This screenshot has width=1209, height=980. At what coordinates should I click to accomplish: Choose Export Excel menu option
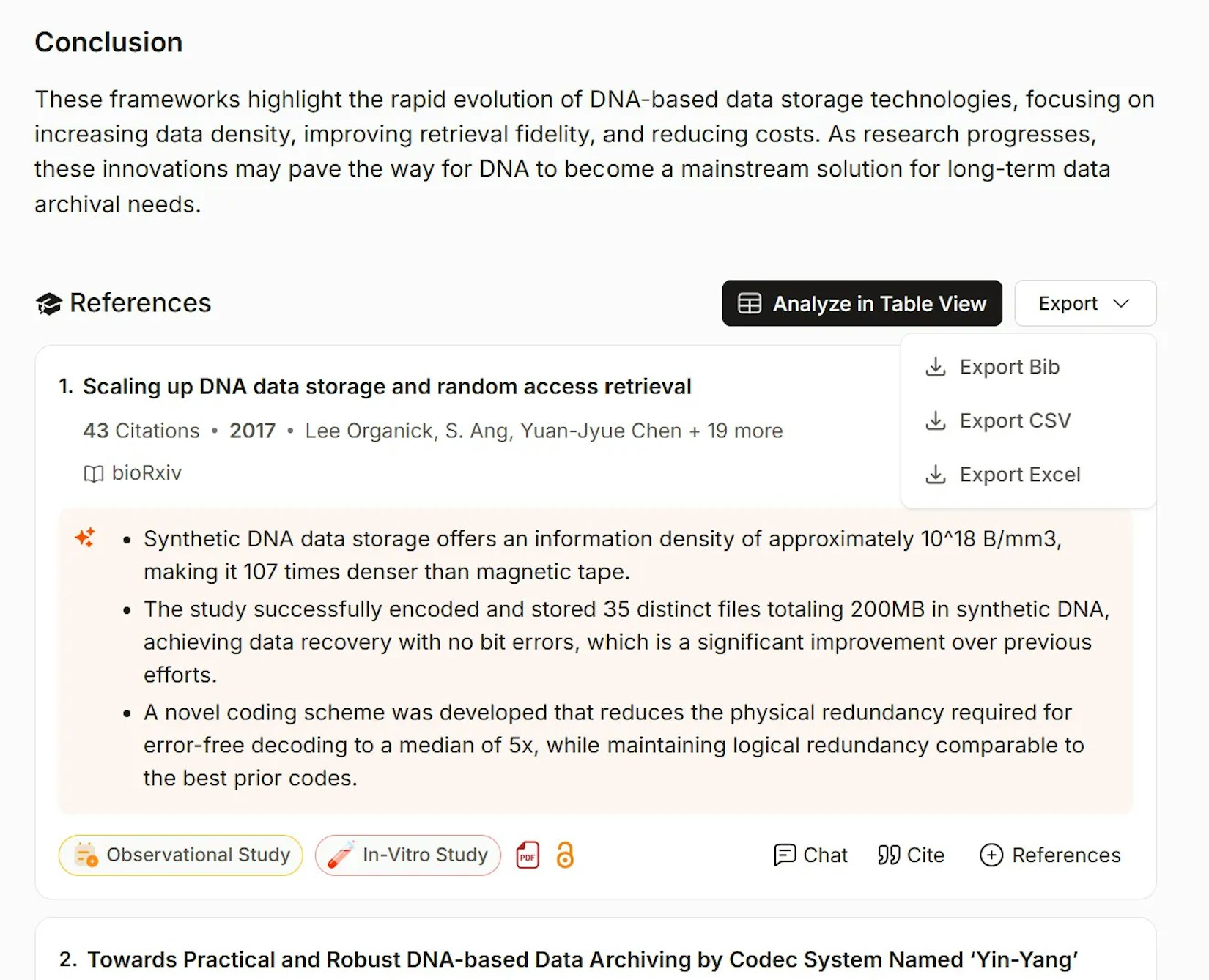pos(1019,475)
